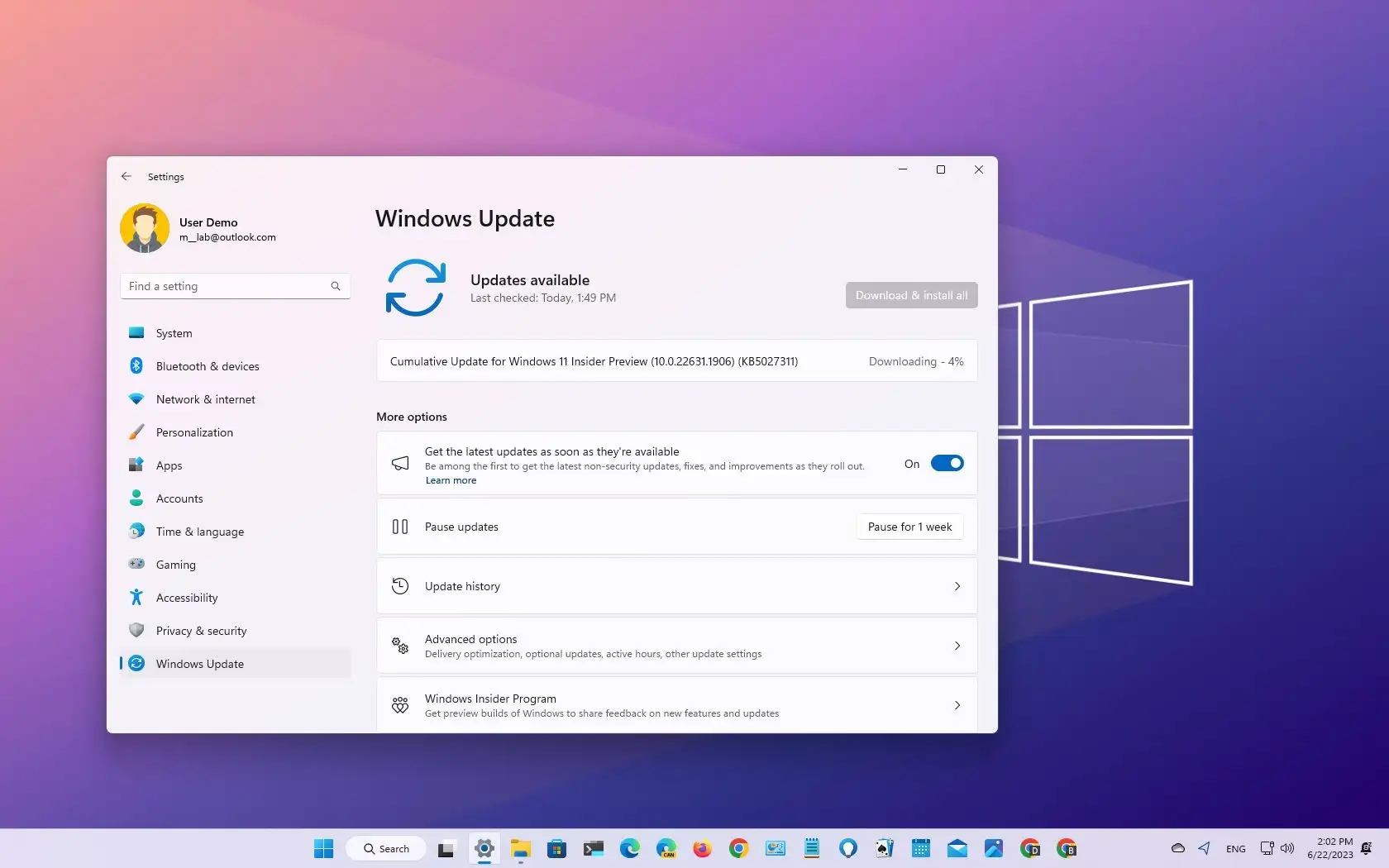The height and width of the screenshot is (868, 1389).
Task: Open File Explorer from taskbar
Action: (520, 848)
